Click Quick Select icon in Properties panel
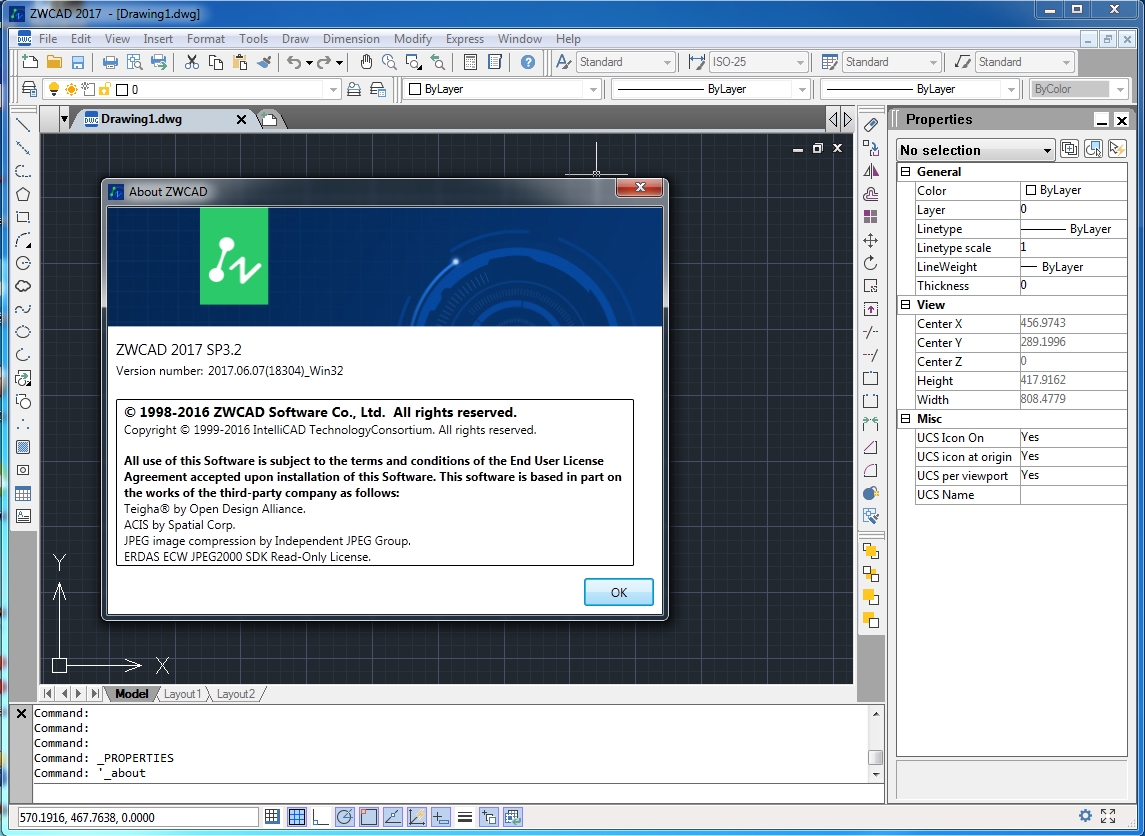This screenshot has height=836, width=1145. (1117, 149)
